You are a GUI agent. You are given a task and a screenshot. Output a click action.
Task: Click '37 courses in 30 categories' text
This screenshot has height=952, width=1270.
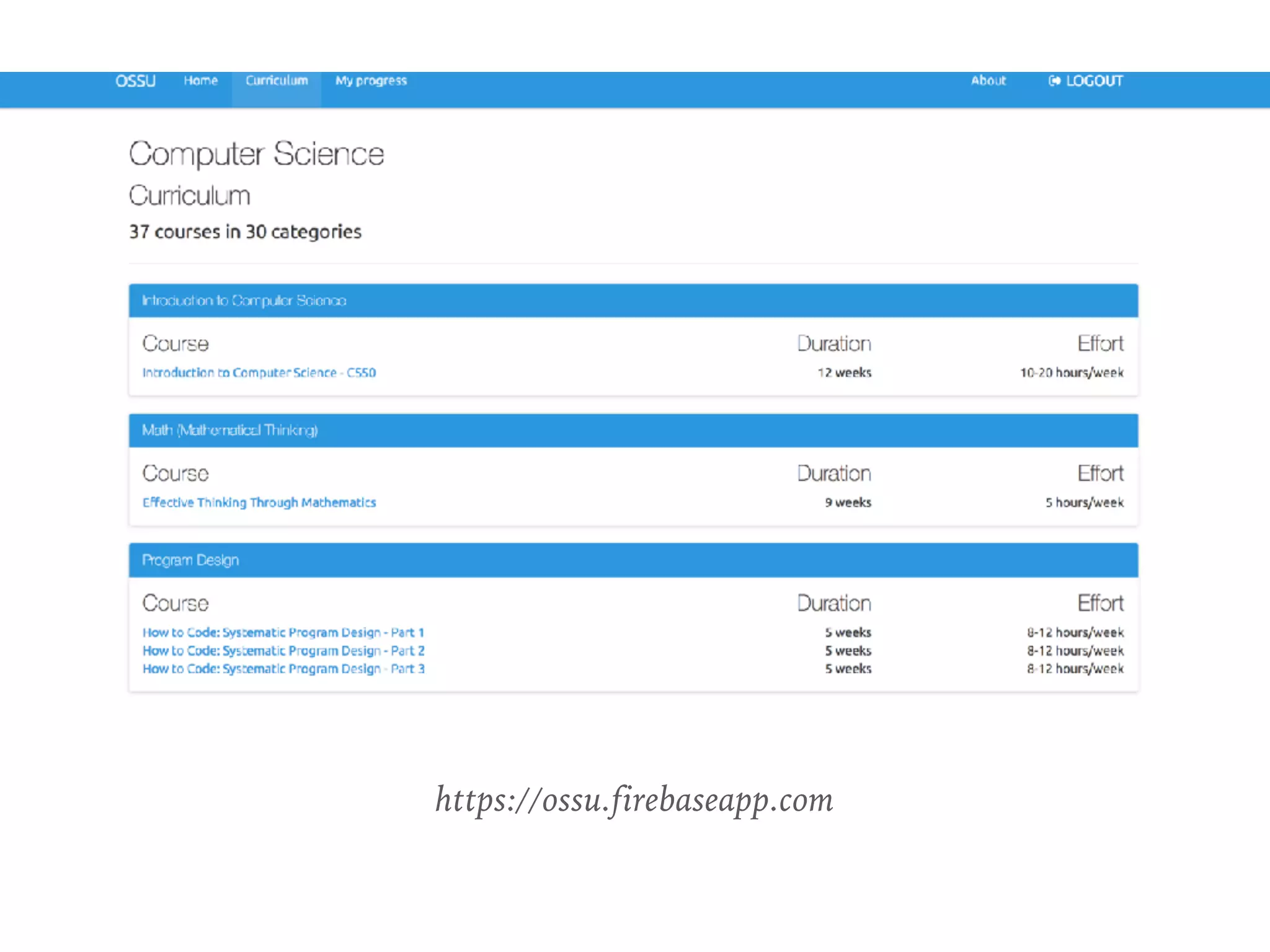point(245,232)
